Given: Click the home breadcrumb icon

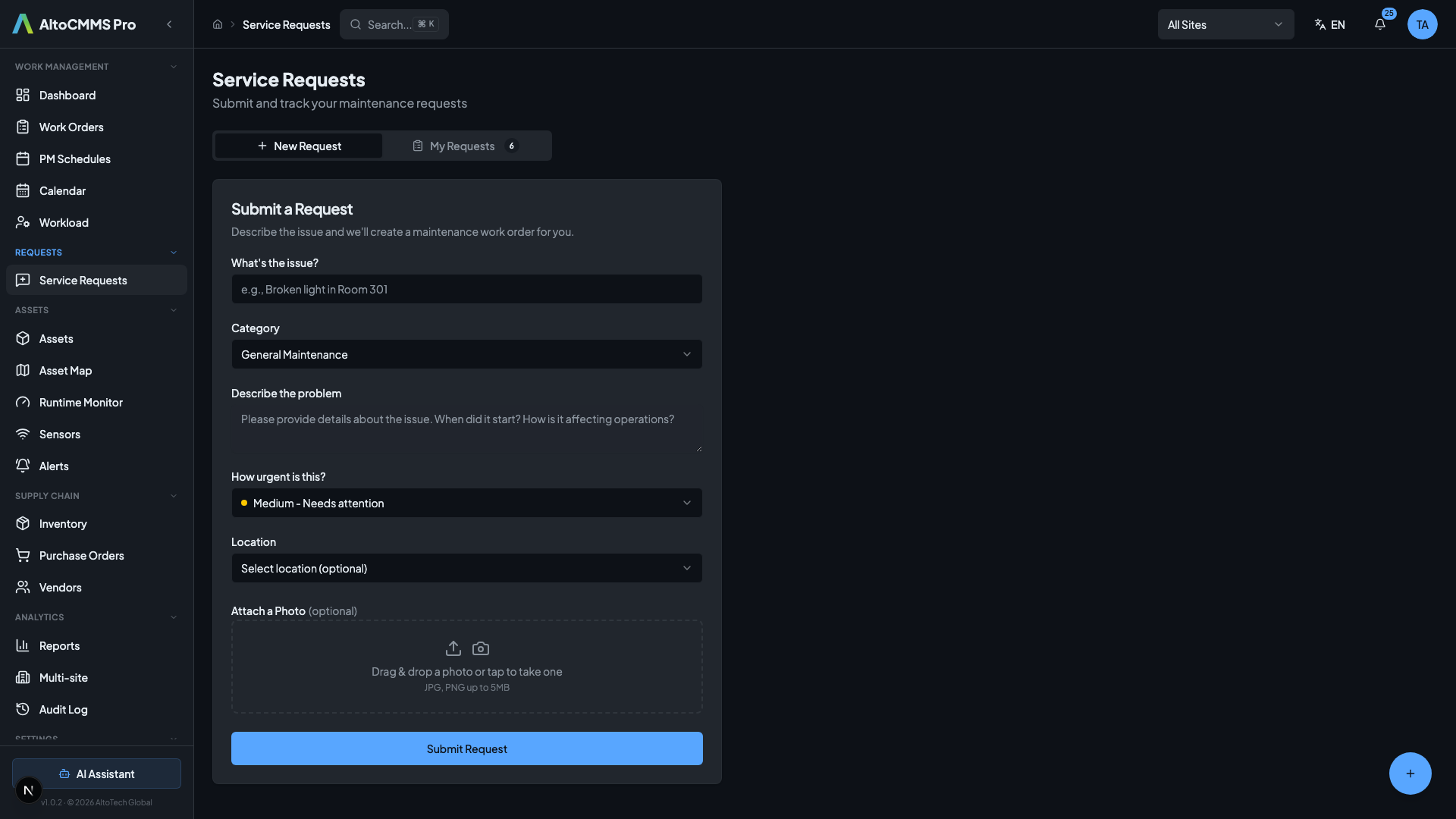Looking at the screenshot, I should [x=218, y=24].
